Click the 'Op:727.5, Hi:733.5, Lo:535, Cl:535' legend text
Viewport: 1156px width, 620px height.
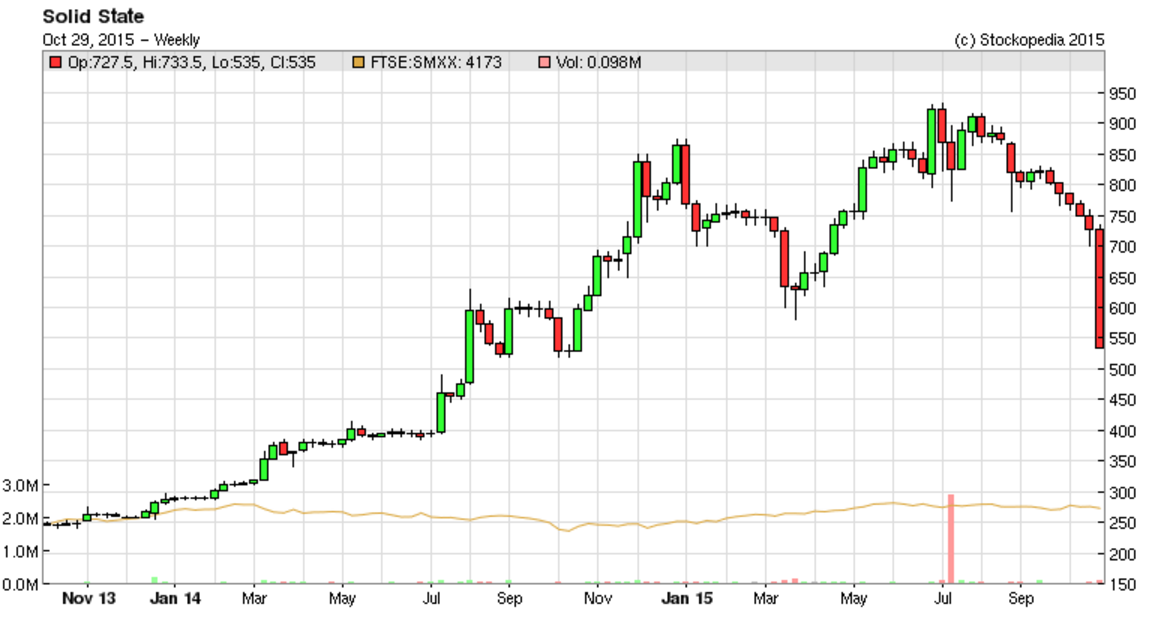[192, 63]
